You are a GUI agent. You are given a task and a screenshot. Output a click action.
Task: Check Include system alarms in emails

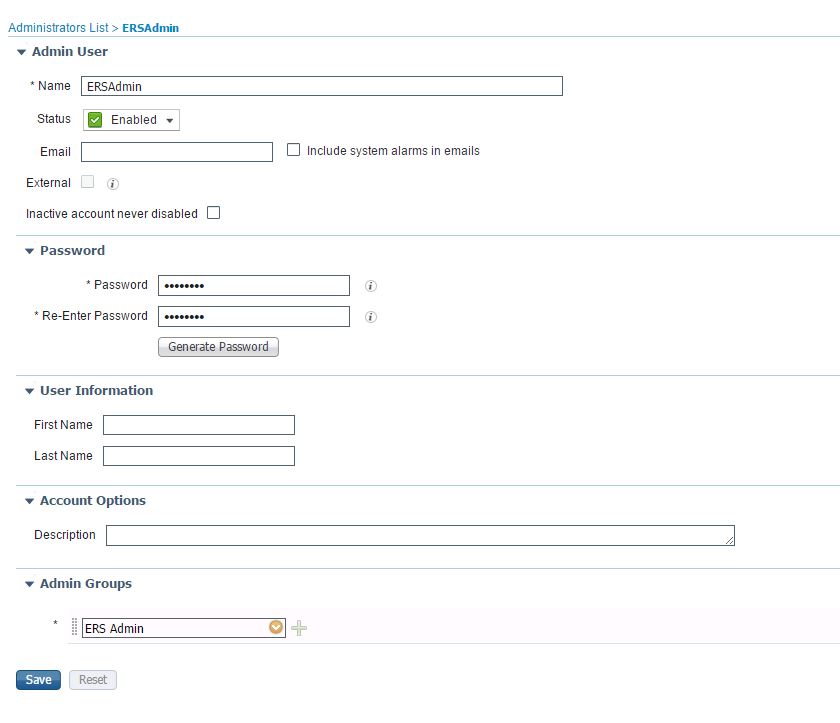293,150
